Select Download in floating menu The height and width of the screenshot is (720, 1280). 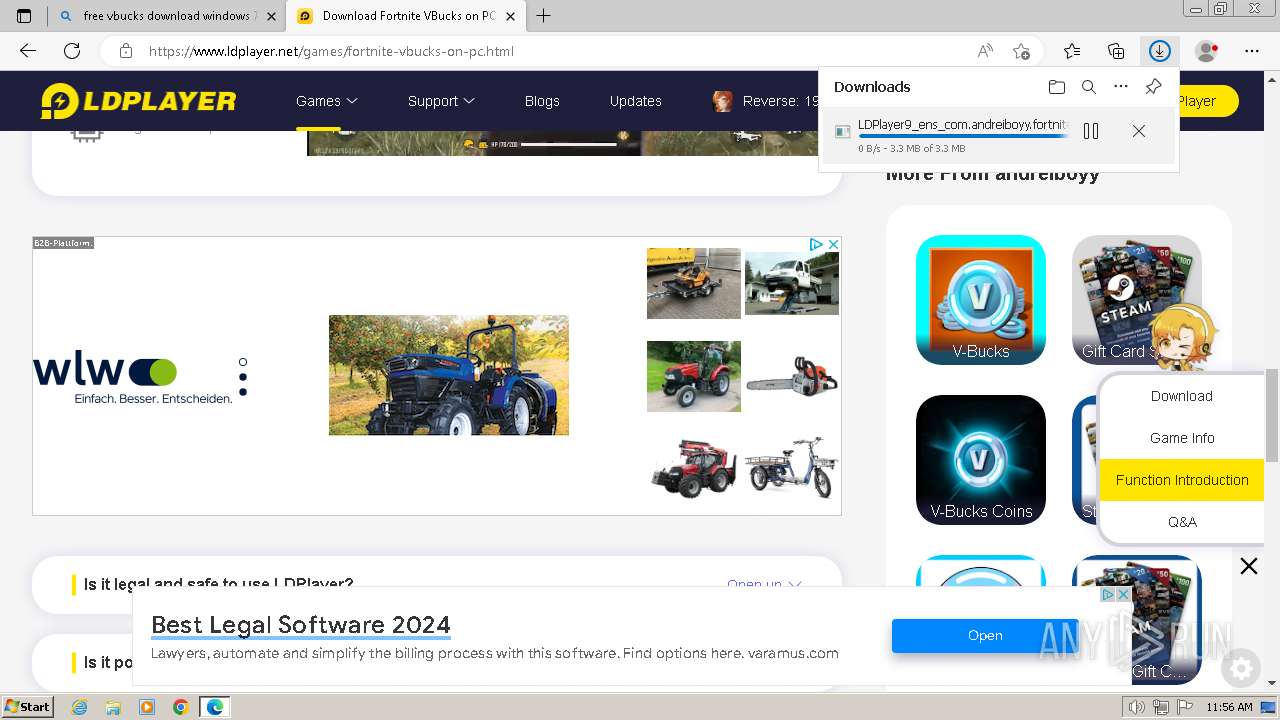coord(1182,396)
